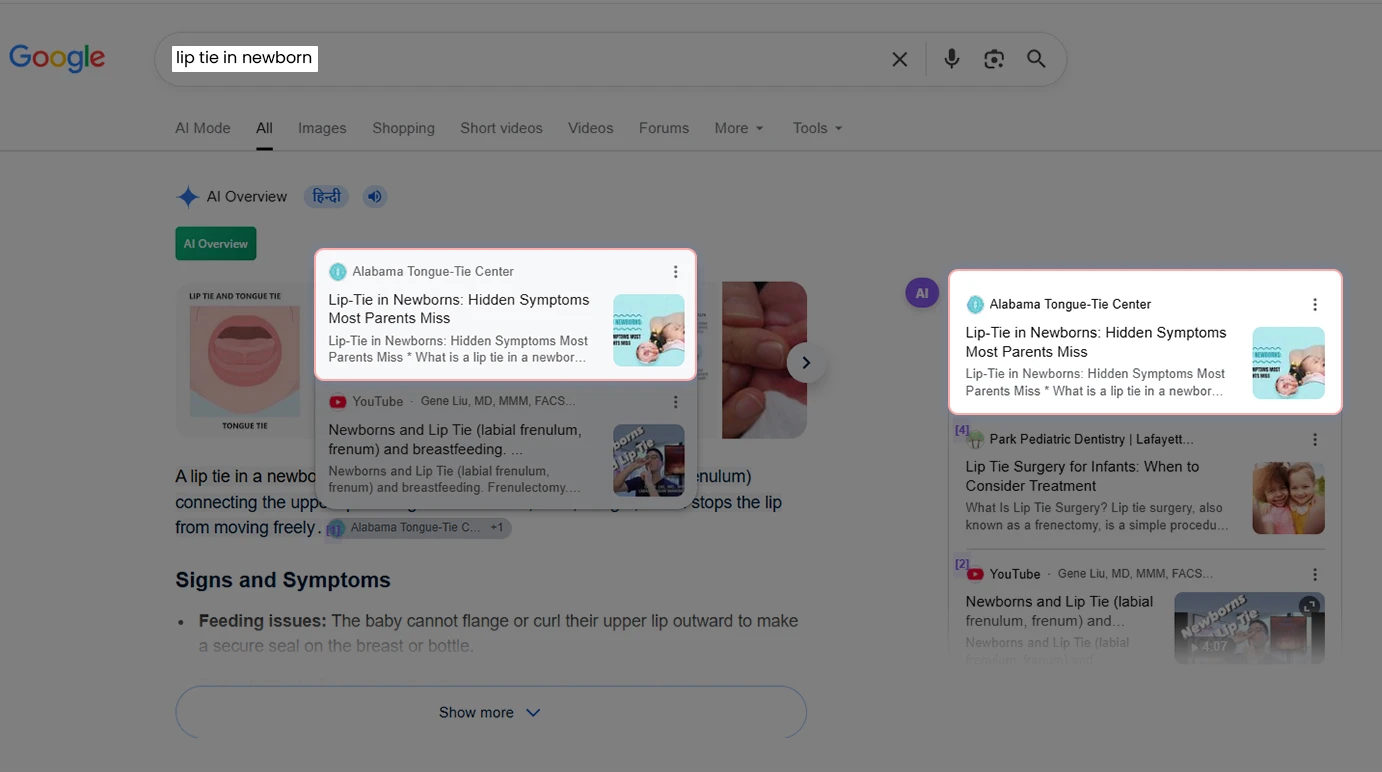The width and height of the screenshot is (1382, 772).
Task: Advance the image carousel with the next arrow
Action: pos(807,363)
